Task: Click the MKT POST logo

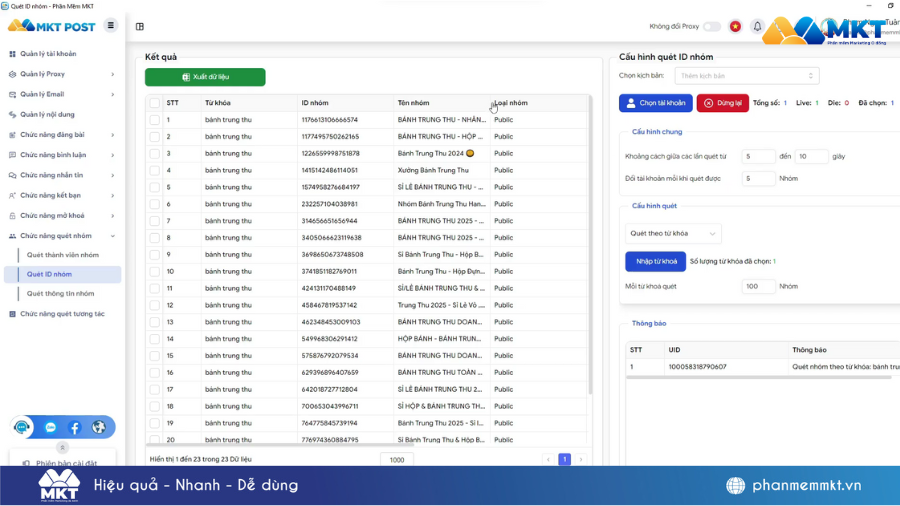Action: [x=52, y=26]
